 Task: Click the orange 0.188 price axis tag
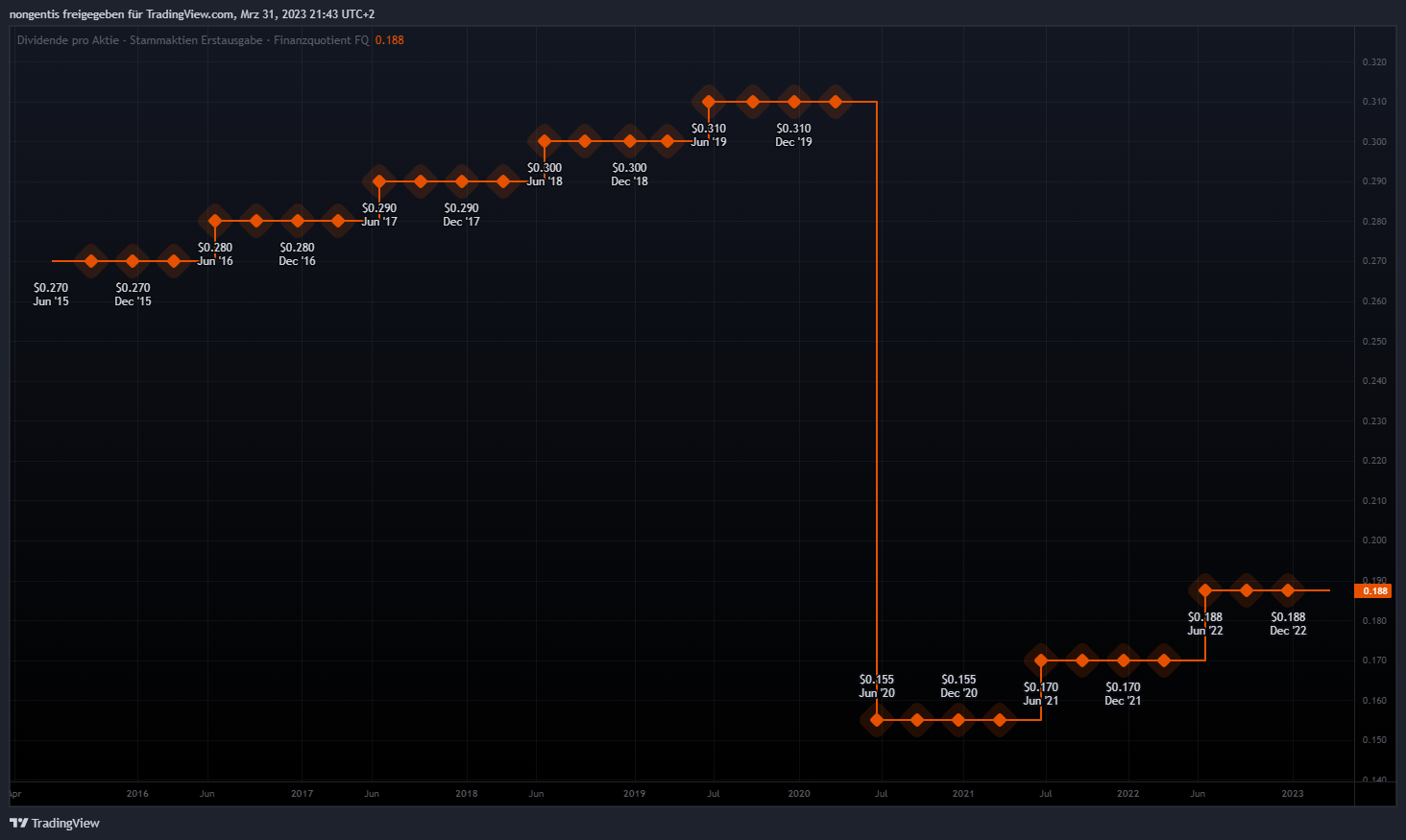pos(1375,591)
